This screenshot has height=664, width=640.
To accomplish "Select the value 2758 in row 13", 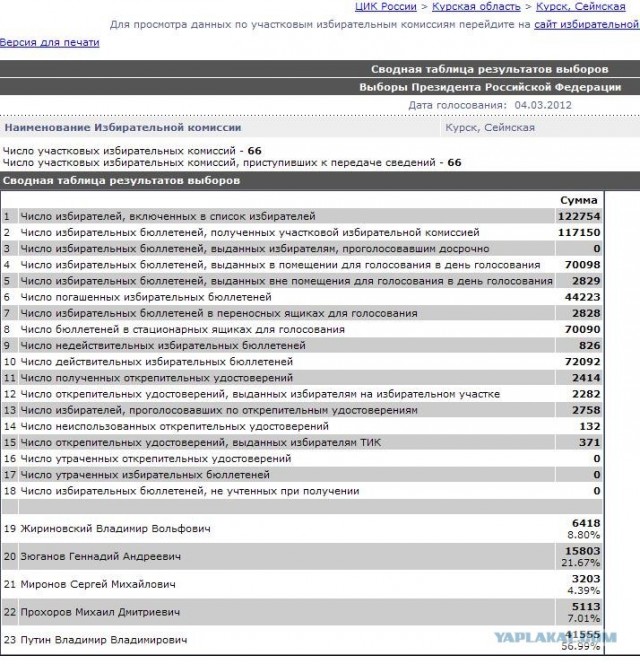I will pyautogui.click(x=586, y=410).
